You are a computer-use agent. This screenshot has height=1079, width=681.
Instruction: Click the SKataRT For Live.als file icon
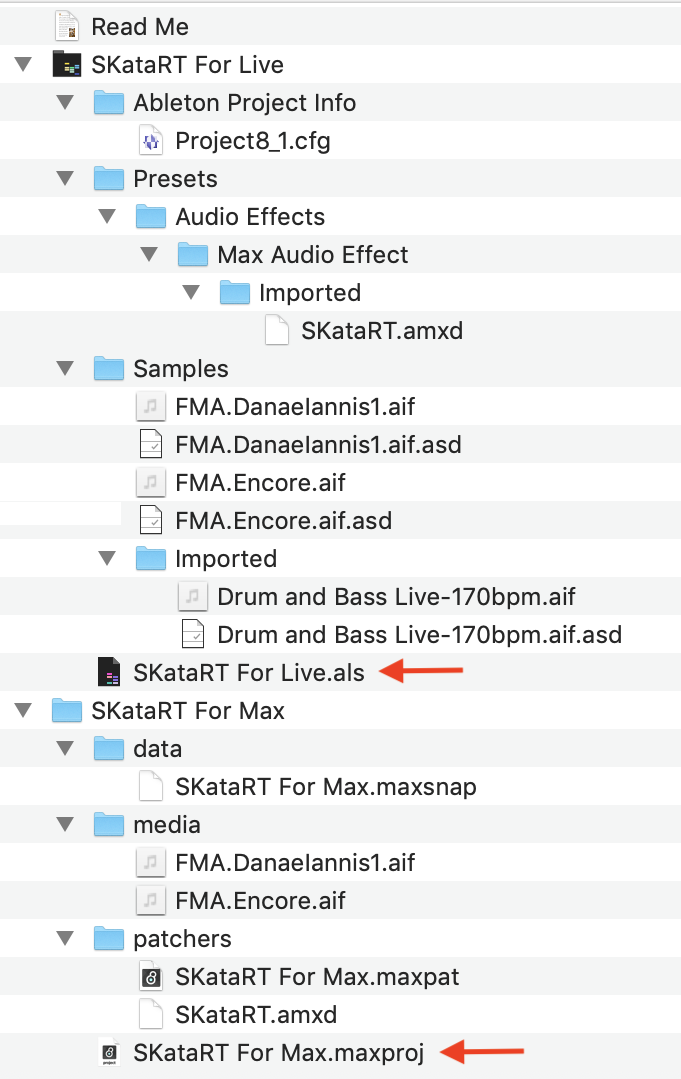[x=108, y=673]
